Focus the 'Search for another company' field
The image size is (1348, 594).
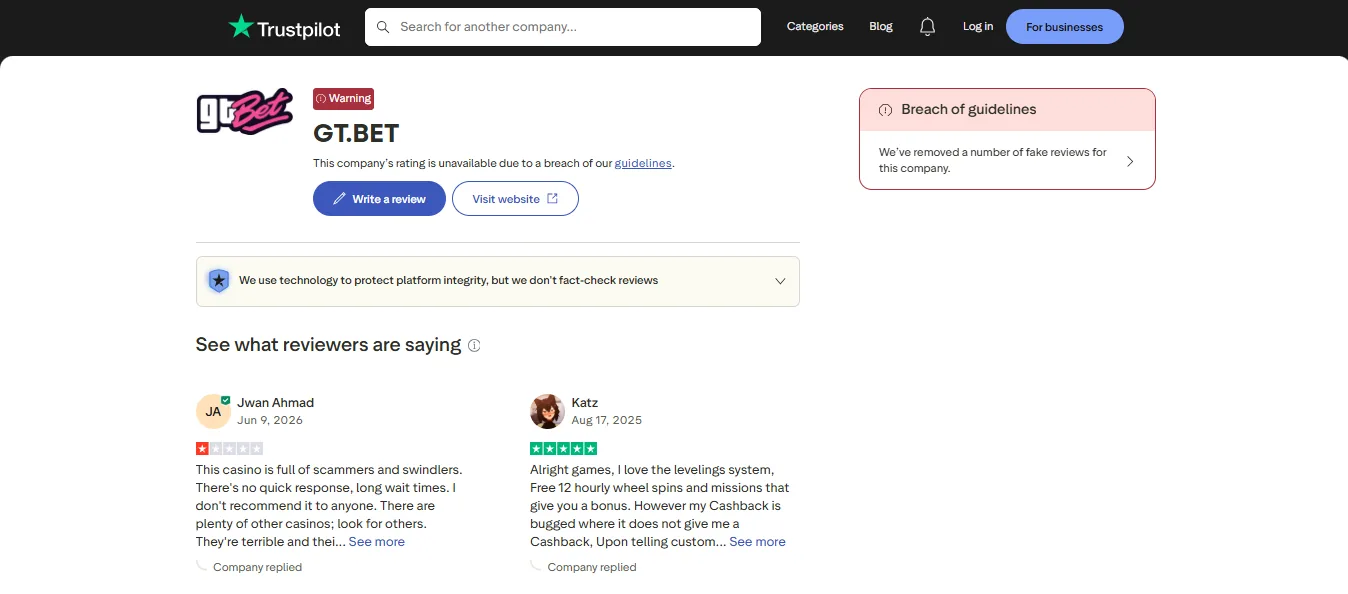point(563,27)
